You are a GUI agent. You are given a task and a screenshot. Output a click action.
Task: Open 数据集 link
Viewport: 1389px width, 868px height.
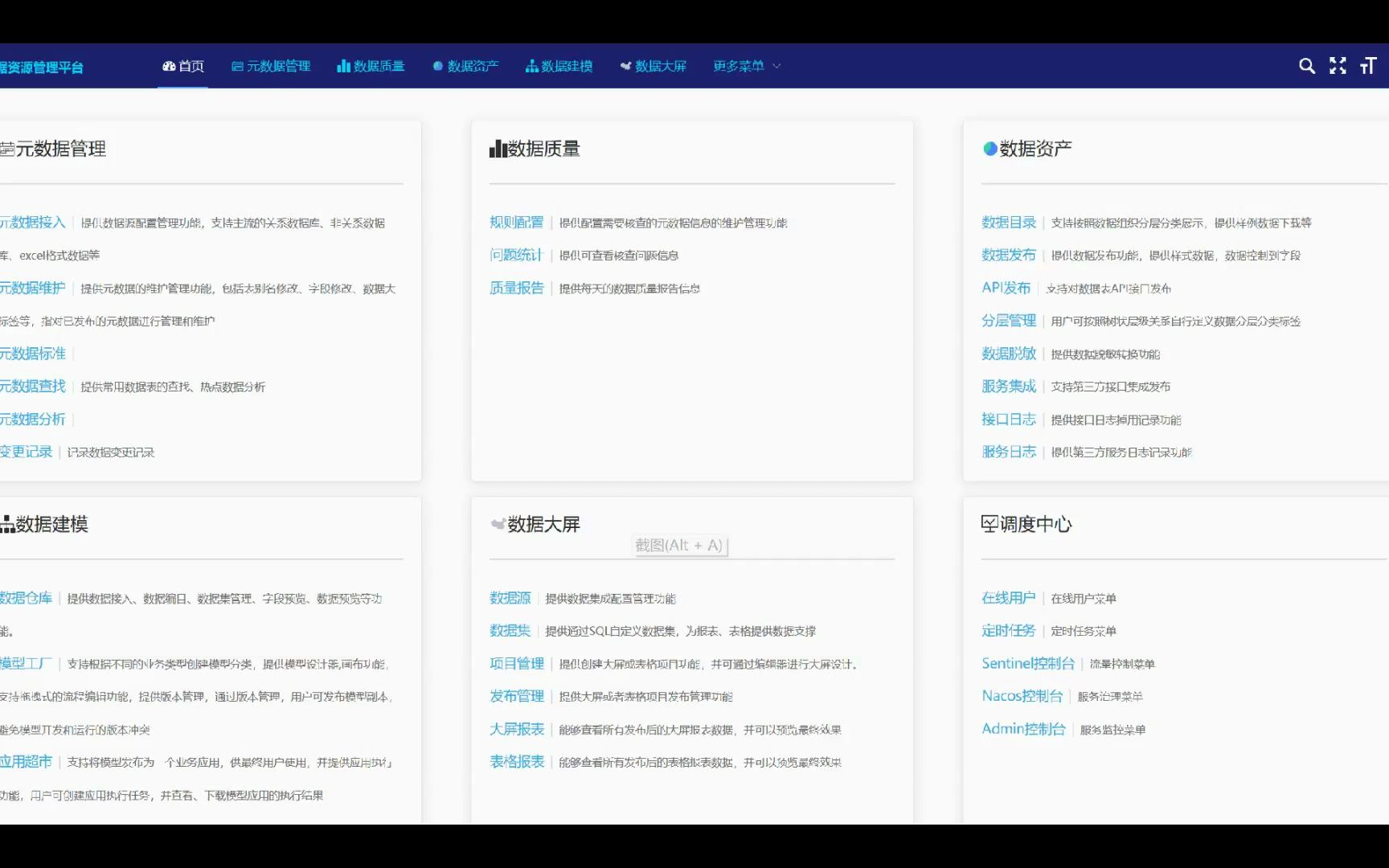click(510, 631)
